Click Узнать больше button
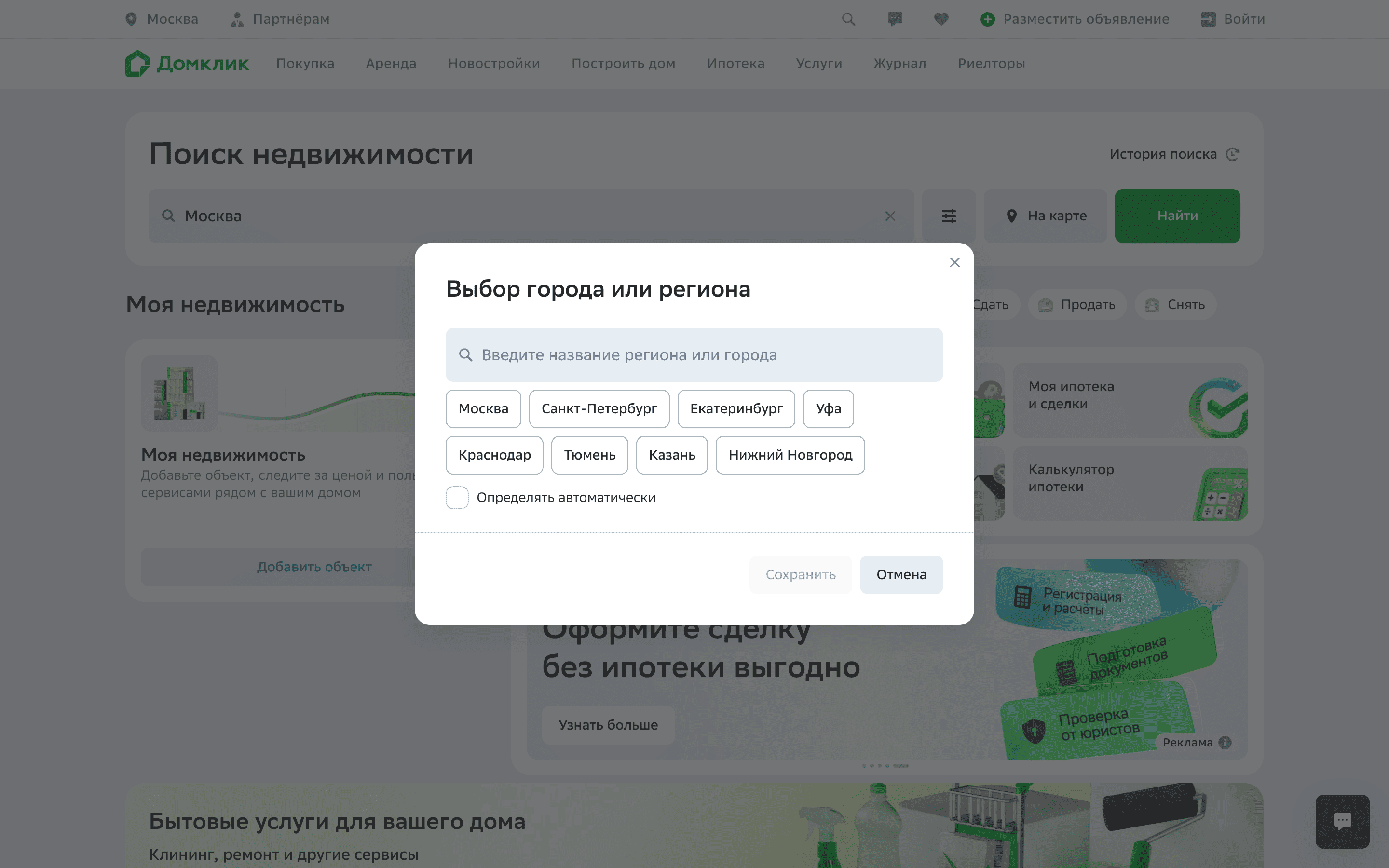Image resolution: width=1389 pixels, height=868 pixels. pos(608,725)
